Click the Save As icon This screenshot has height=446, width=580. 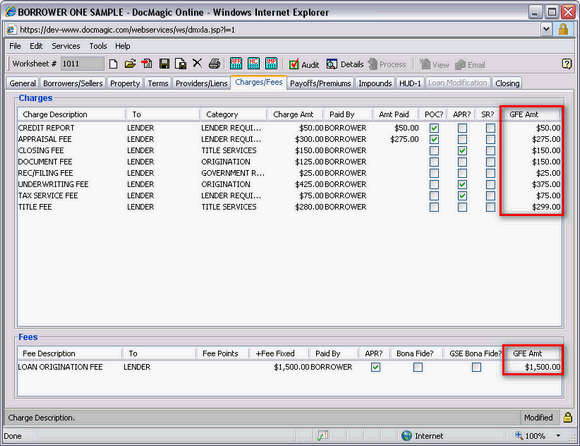click(x=181, y=64)
